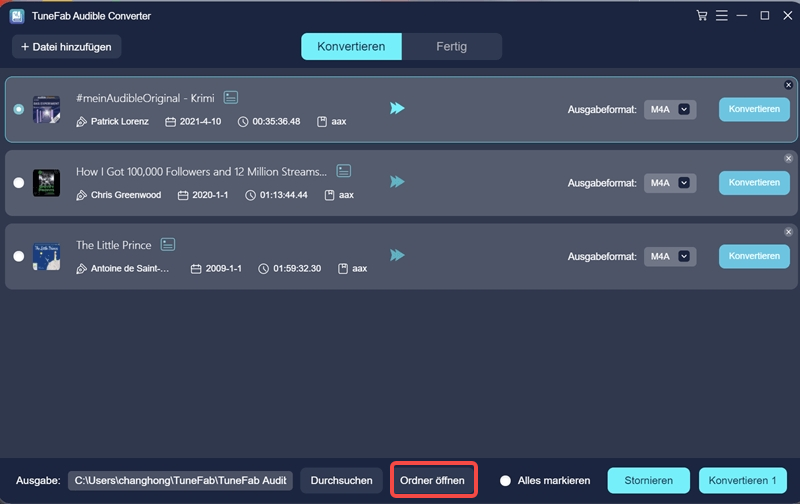Click Ordner öffnen to open output folder
The width and height of the screenshot is (800, 504).
(432, 481)
